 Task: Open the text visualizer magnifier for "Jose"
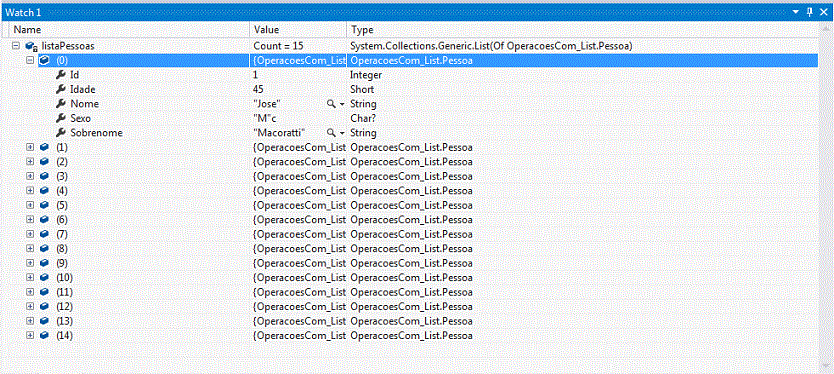pos(331,104)
